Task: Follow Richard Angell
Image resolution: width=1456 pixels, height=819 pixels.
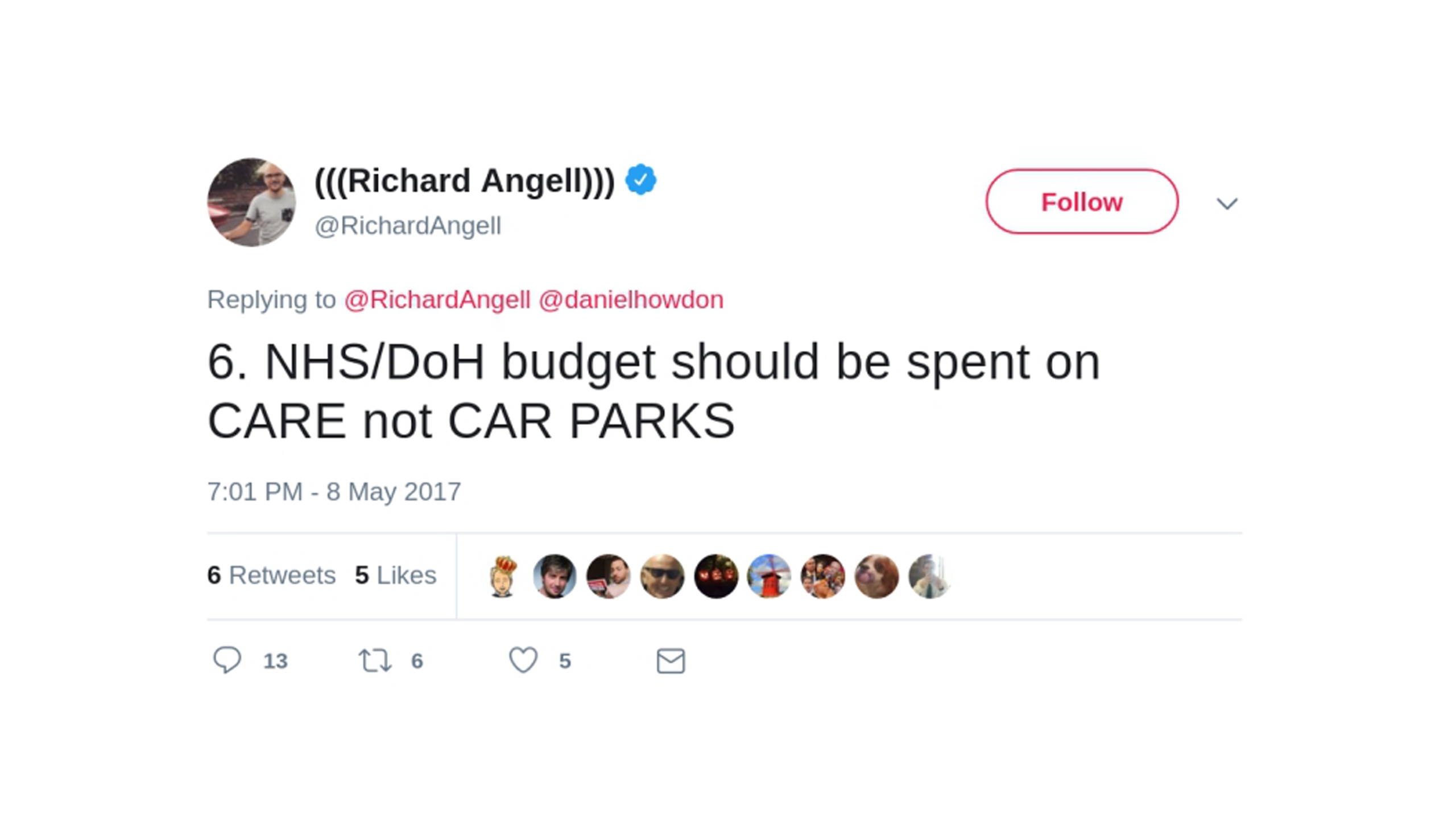Action: (x=1082, y=201)
